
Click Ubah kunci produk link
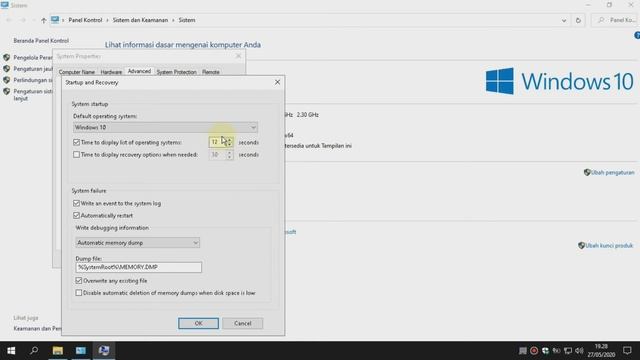coord(609,246)
